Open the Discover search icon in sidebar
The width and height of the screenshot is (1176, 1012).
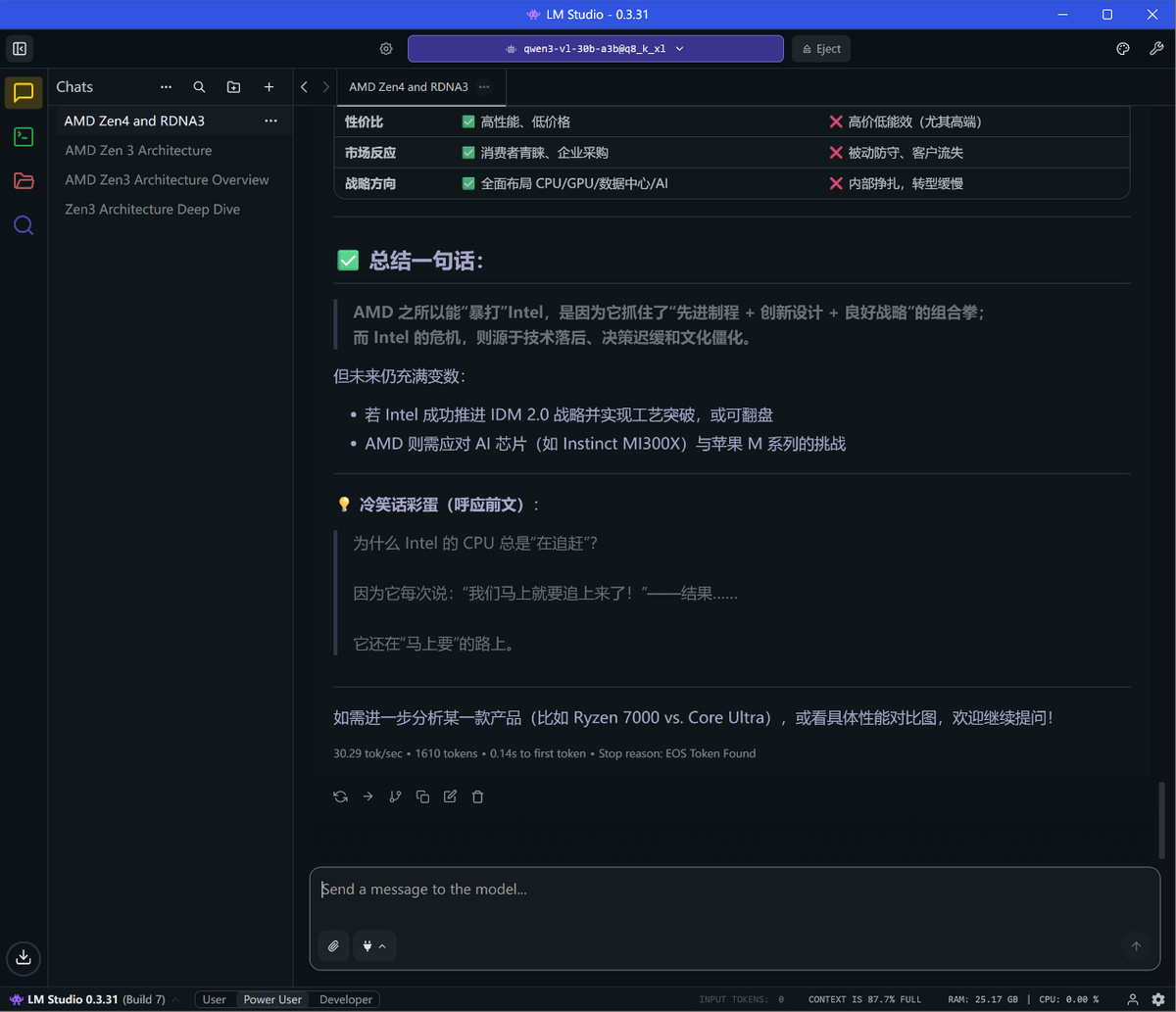click(x=24, y=225)
